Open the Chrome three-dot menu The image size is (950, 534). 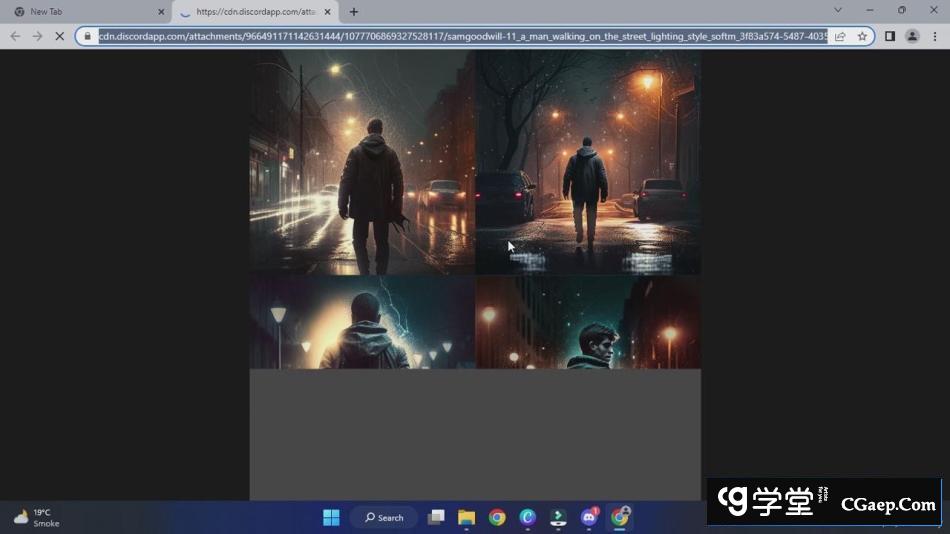point(934,36)
